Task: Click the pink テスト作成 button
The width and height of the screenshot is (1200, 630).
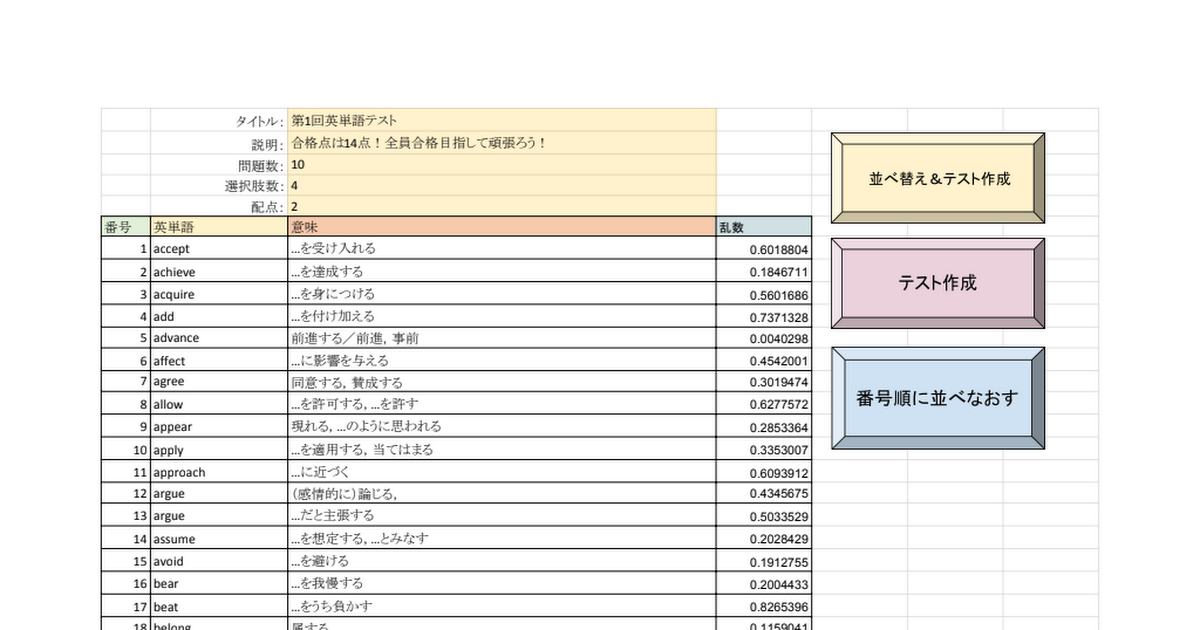Action: click(x=938, y=283)
